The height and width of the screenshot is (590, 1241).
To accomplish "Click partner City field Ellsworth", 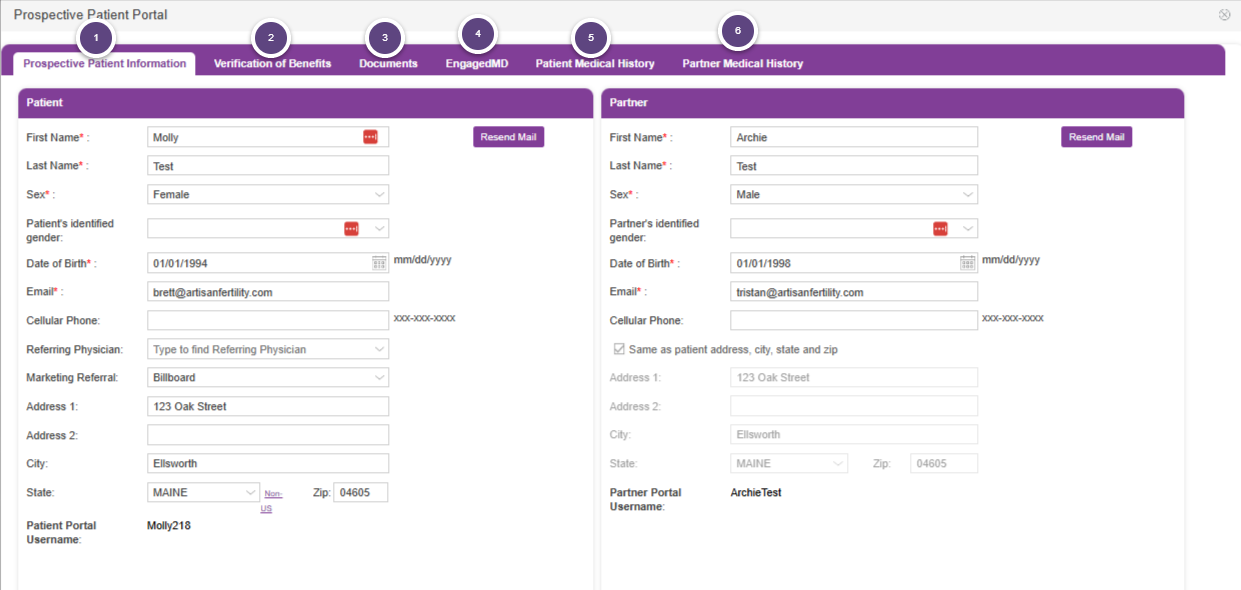I will (854, 435).
